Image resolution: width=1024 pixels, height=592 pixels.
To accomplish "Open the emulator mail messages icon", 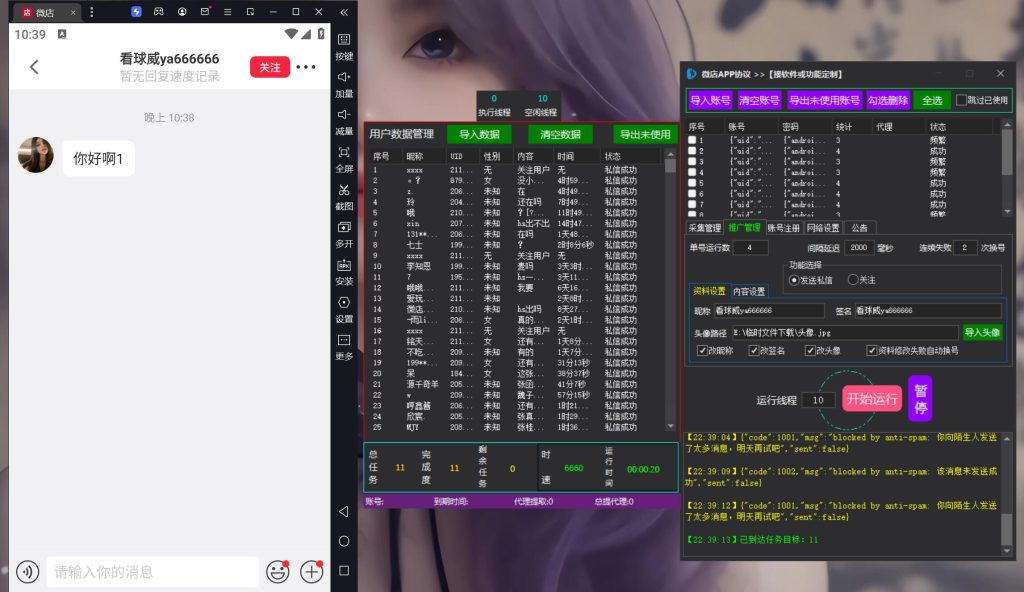I will pyautogui.click(x=205, y=12).
